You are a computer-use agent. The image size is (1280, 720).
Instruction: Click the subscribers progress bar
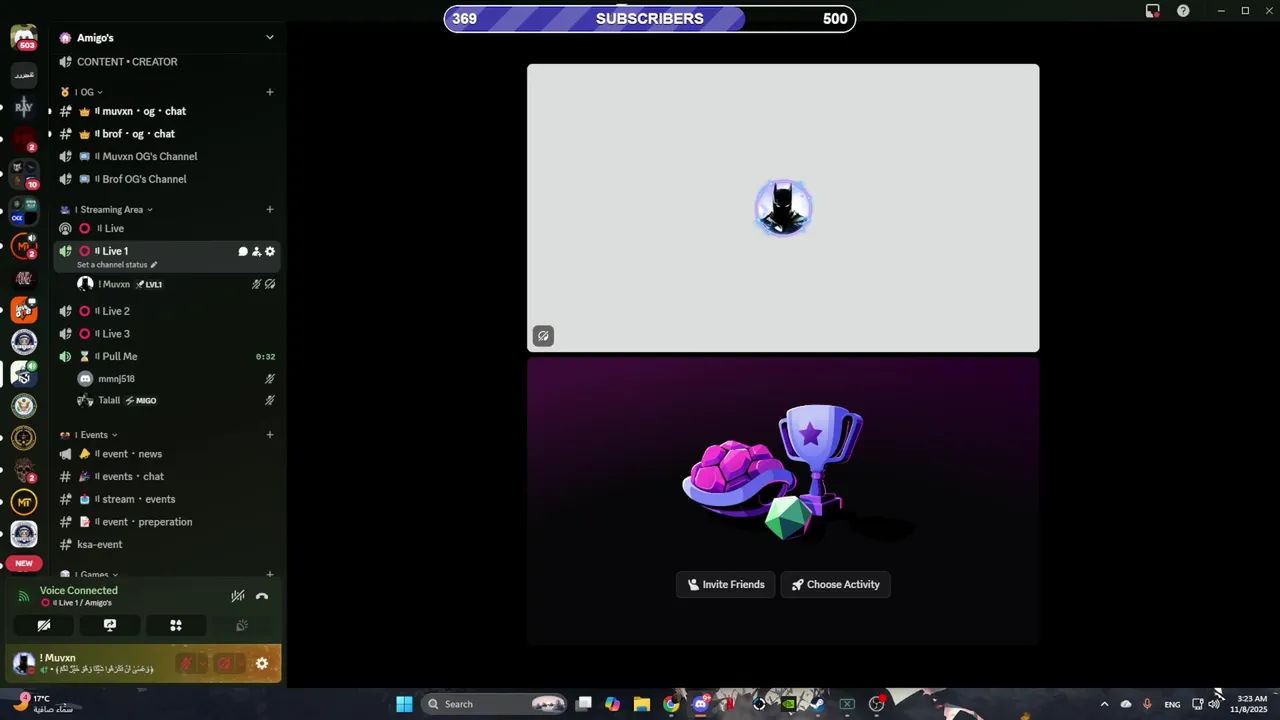coord(650,18)
